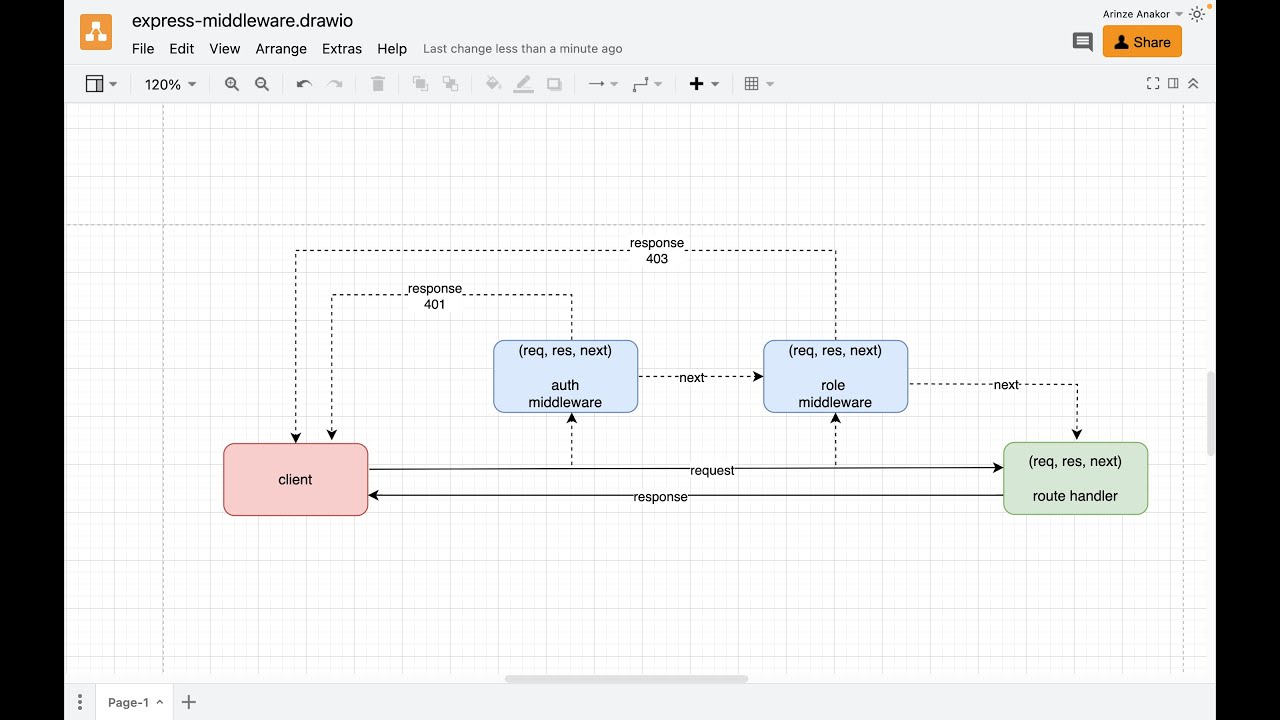Open the Help menu
1280x720 pixels.
click(392, 48)
